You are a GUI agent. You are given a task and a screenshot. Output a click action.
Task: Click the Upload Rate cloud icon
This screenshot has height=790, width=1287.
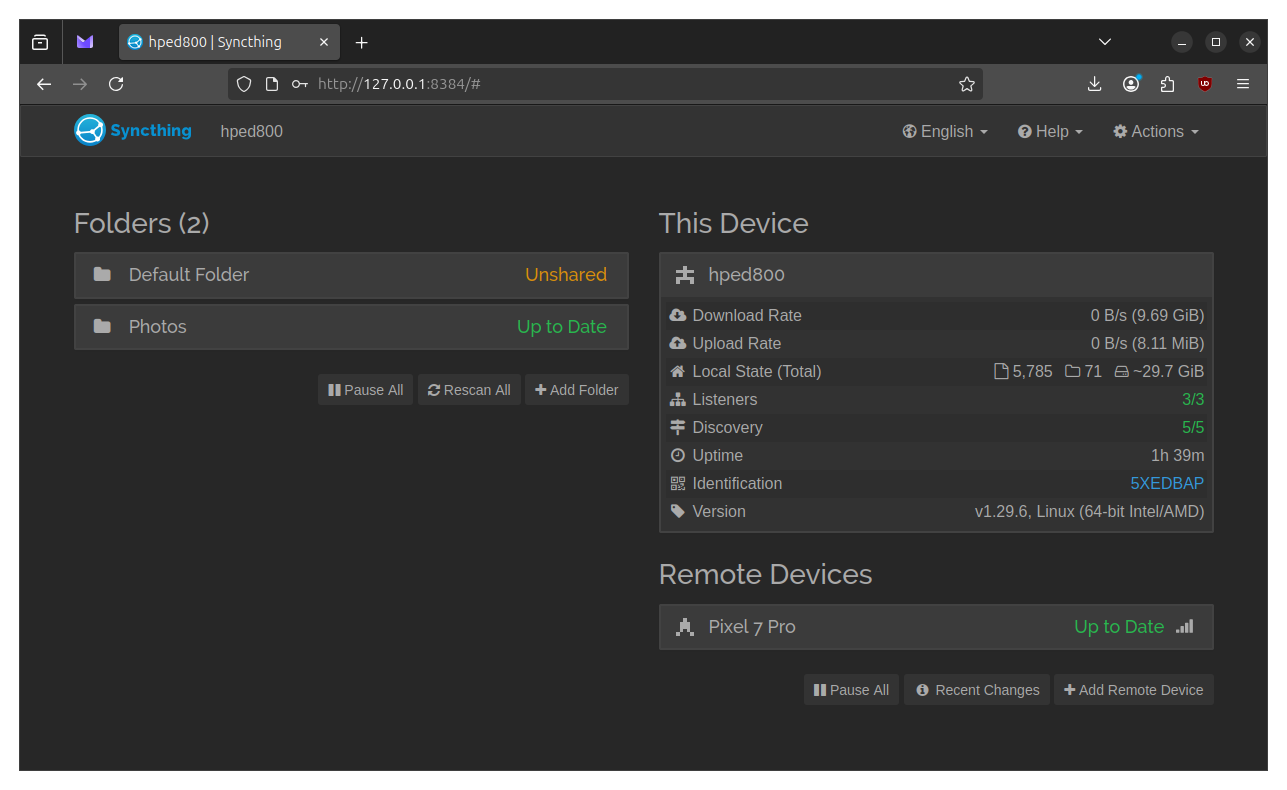pyautogui.click(x=678, y=343)
